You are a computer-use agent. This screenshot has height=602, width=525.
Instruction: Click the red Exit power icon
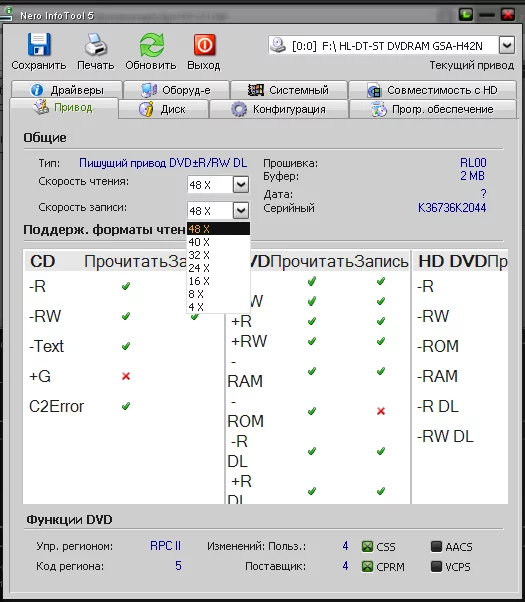pyautogui.click(x=204, y=45)
